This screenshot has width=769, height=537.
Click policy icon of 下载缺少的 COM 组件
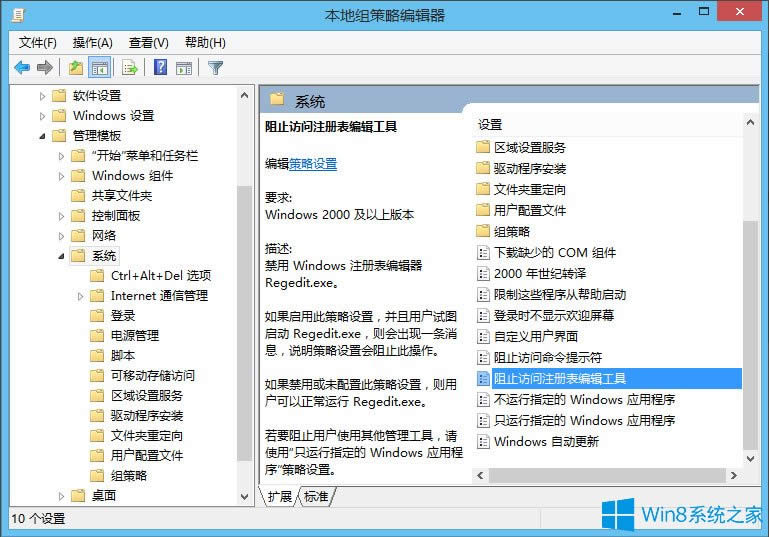pos(483,253)
